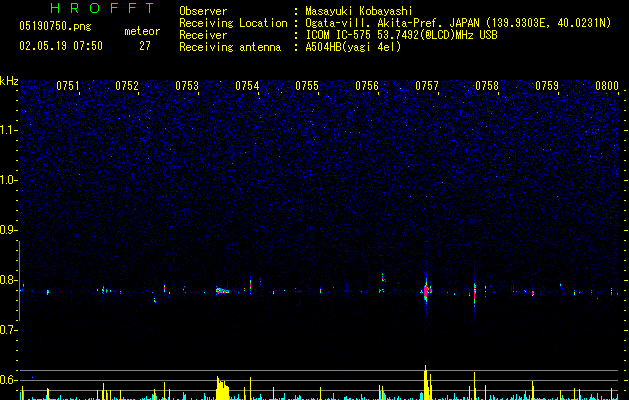This screenshot has width=629, height=400.
Task: Click the 0758 time marker
Action: pyautogui.click(x=487, y=86)
